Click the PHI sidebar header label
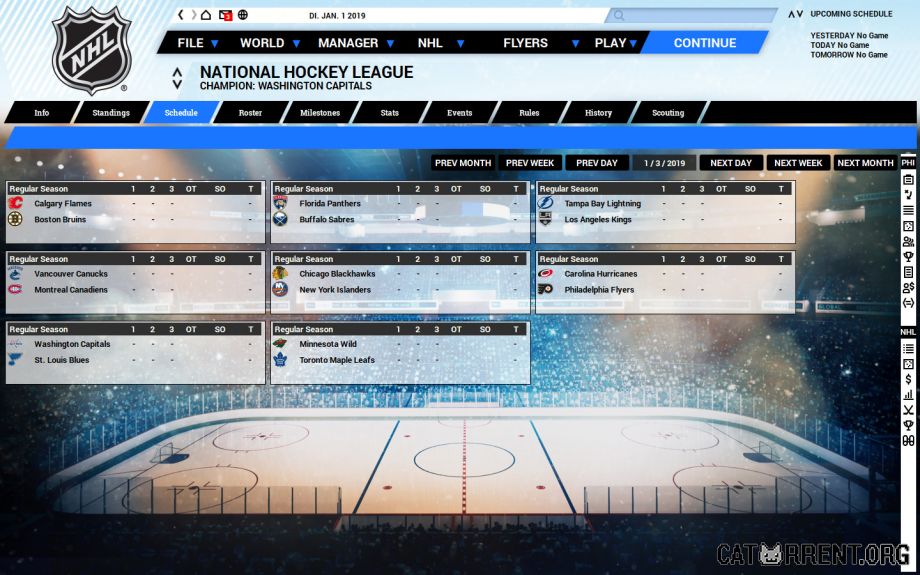920x575 pixels. pos(908,163)
